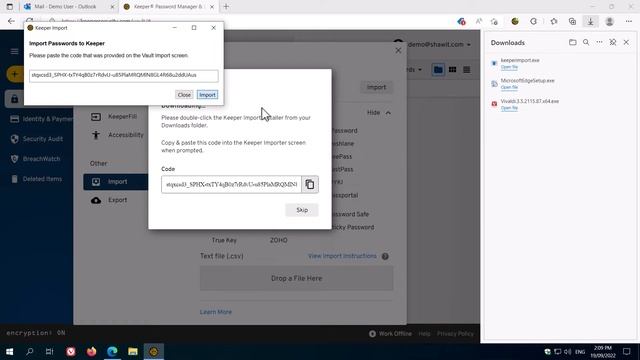Open the demo account dropdown

pos(439,44)
